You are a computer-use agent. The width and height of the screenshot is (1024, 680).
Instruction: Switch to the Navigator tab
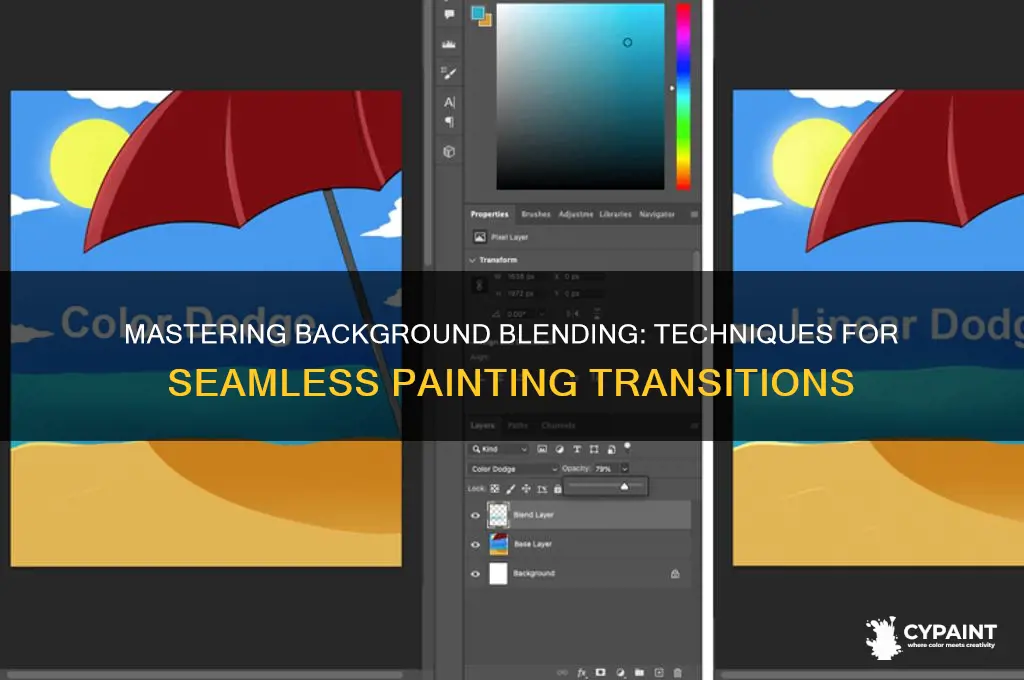[x=656, y=214]
